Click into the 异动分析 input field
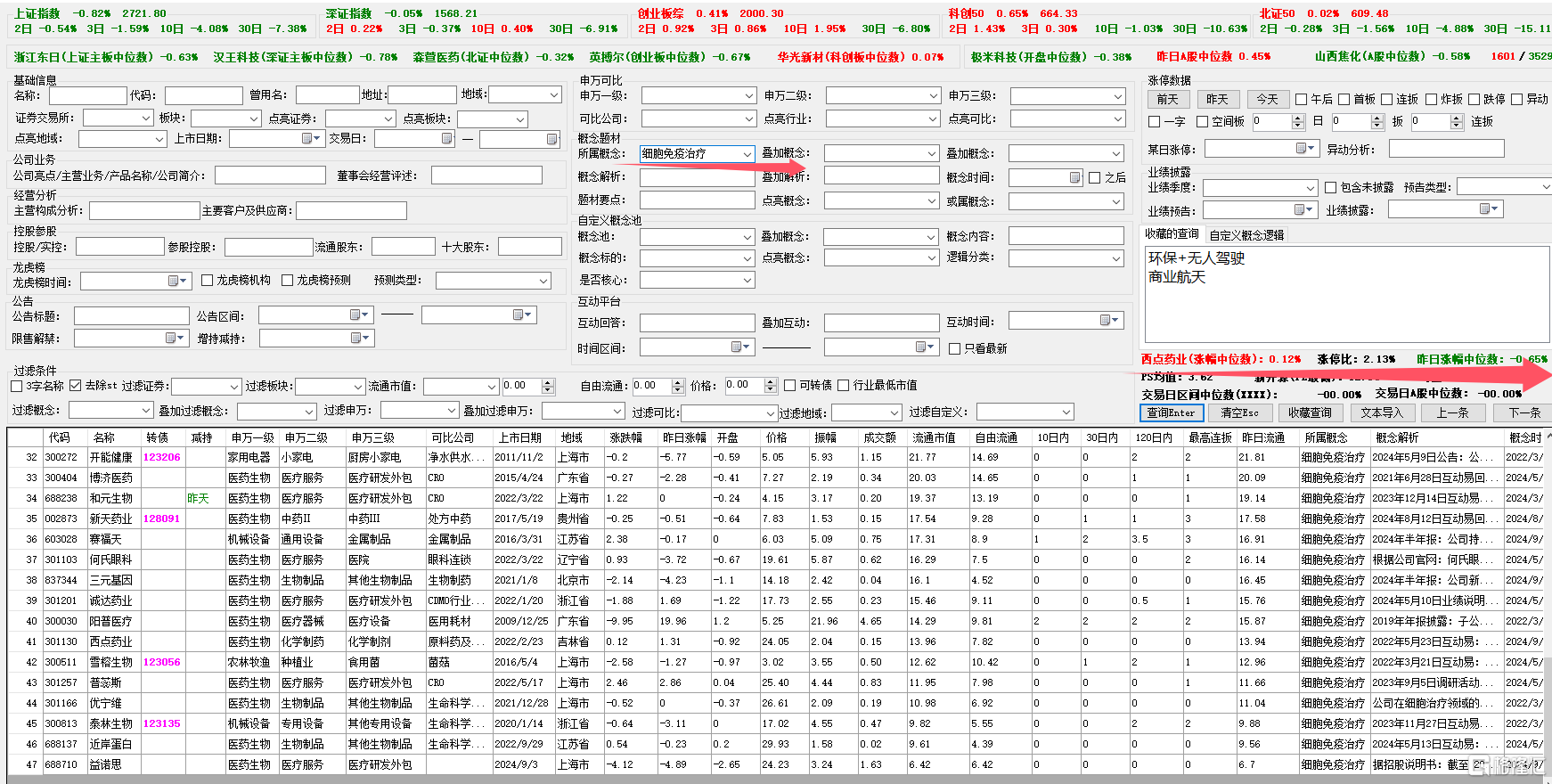Image resolution: width=1552 pixels, height=784 pixels. 1446,149
